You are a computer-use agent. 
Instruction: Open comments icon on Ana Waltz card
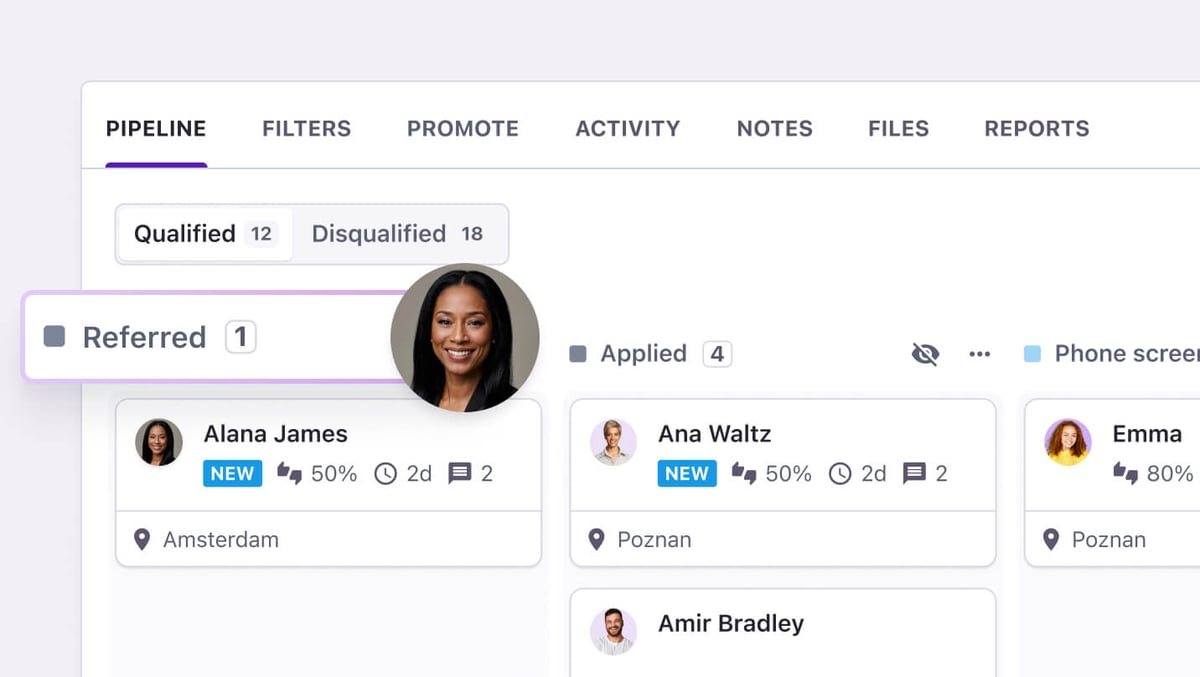[x=914, y=474]
